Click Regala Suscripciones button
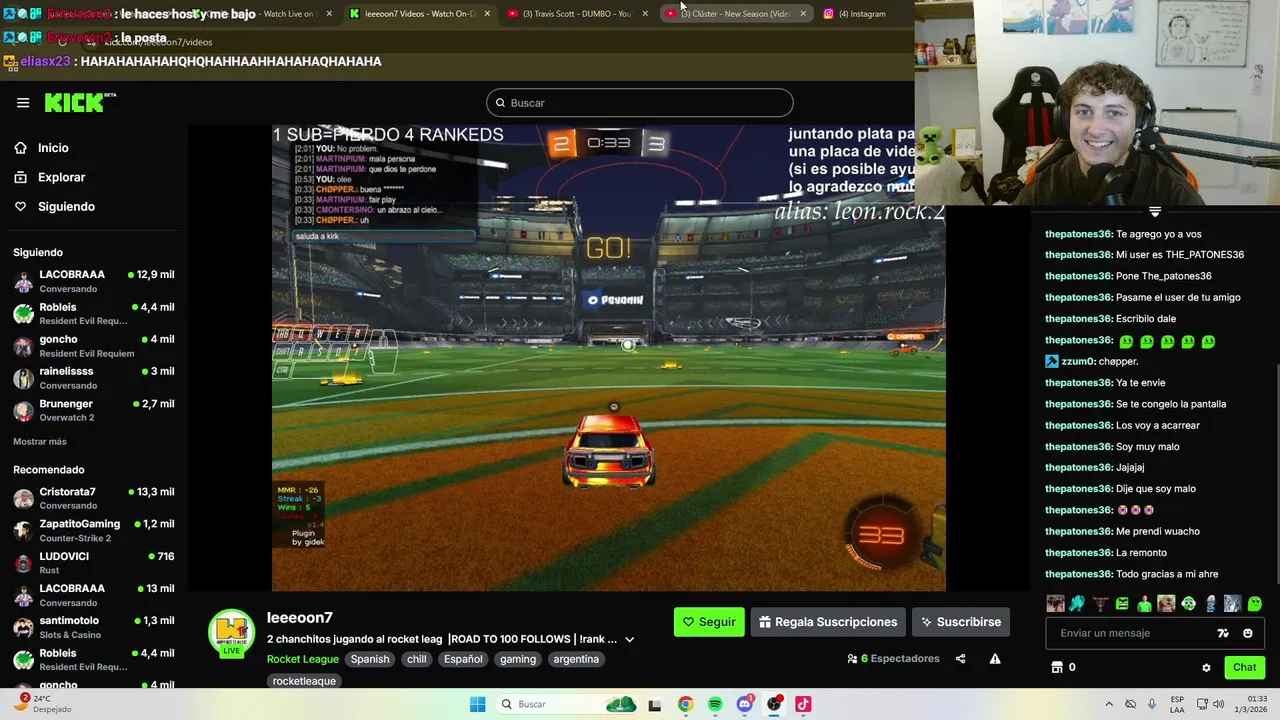Image resolution: width=1280 pixels, height=720 pixels. click(828, 622)
